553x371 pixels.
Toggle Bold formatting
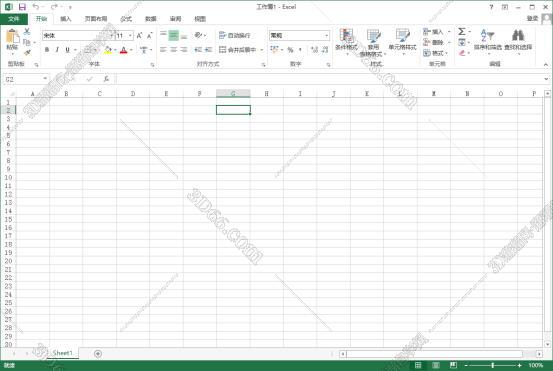47,50
